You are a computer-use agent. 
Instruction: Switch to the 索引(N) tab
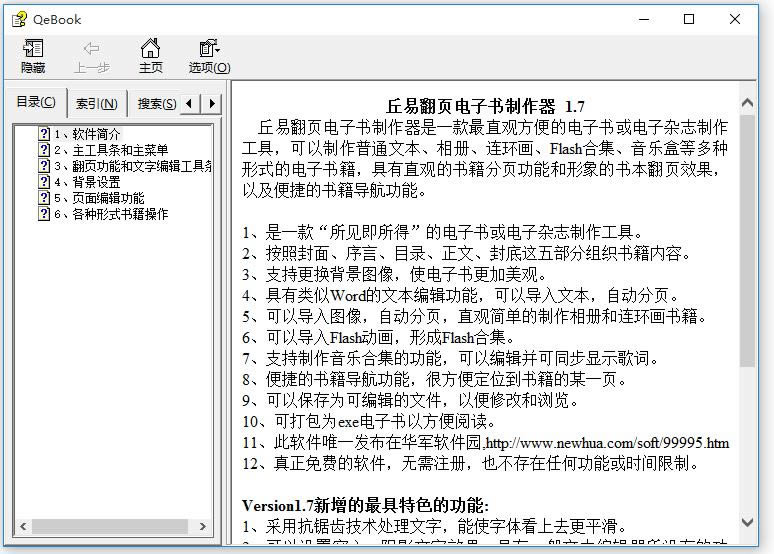click(97, 104)
